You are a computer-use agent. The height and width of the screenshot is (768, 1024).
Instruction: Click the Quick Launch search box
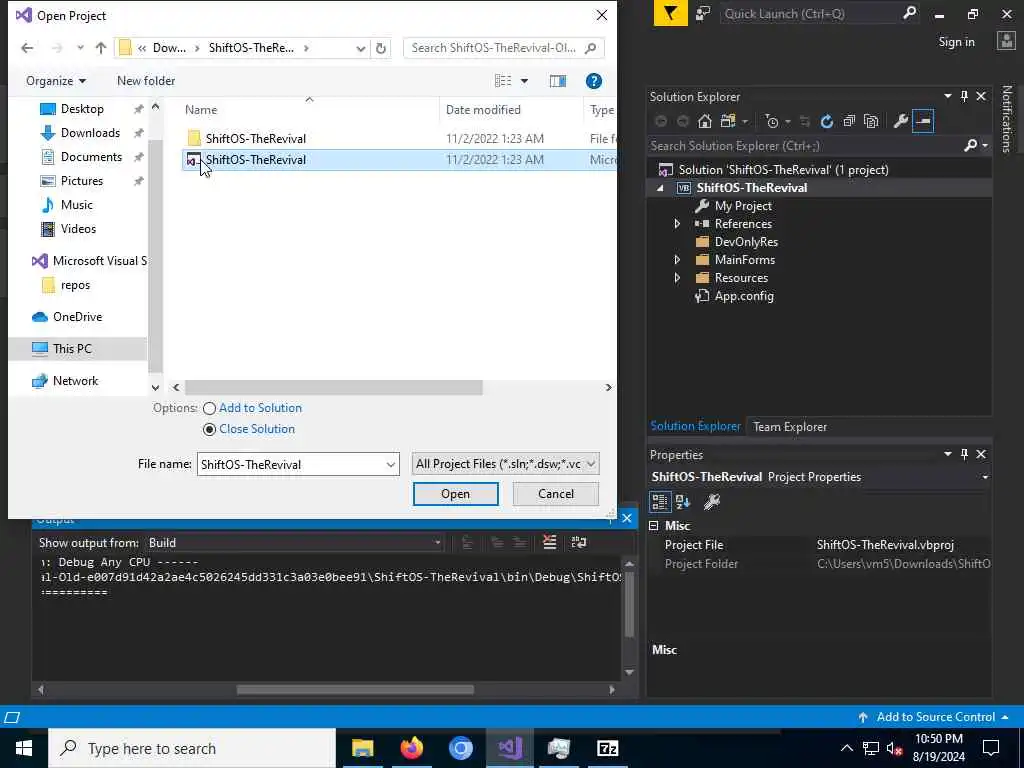820,14
